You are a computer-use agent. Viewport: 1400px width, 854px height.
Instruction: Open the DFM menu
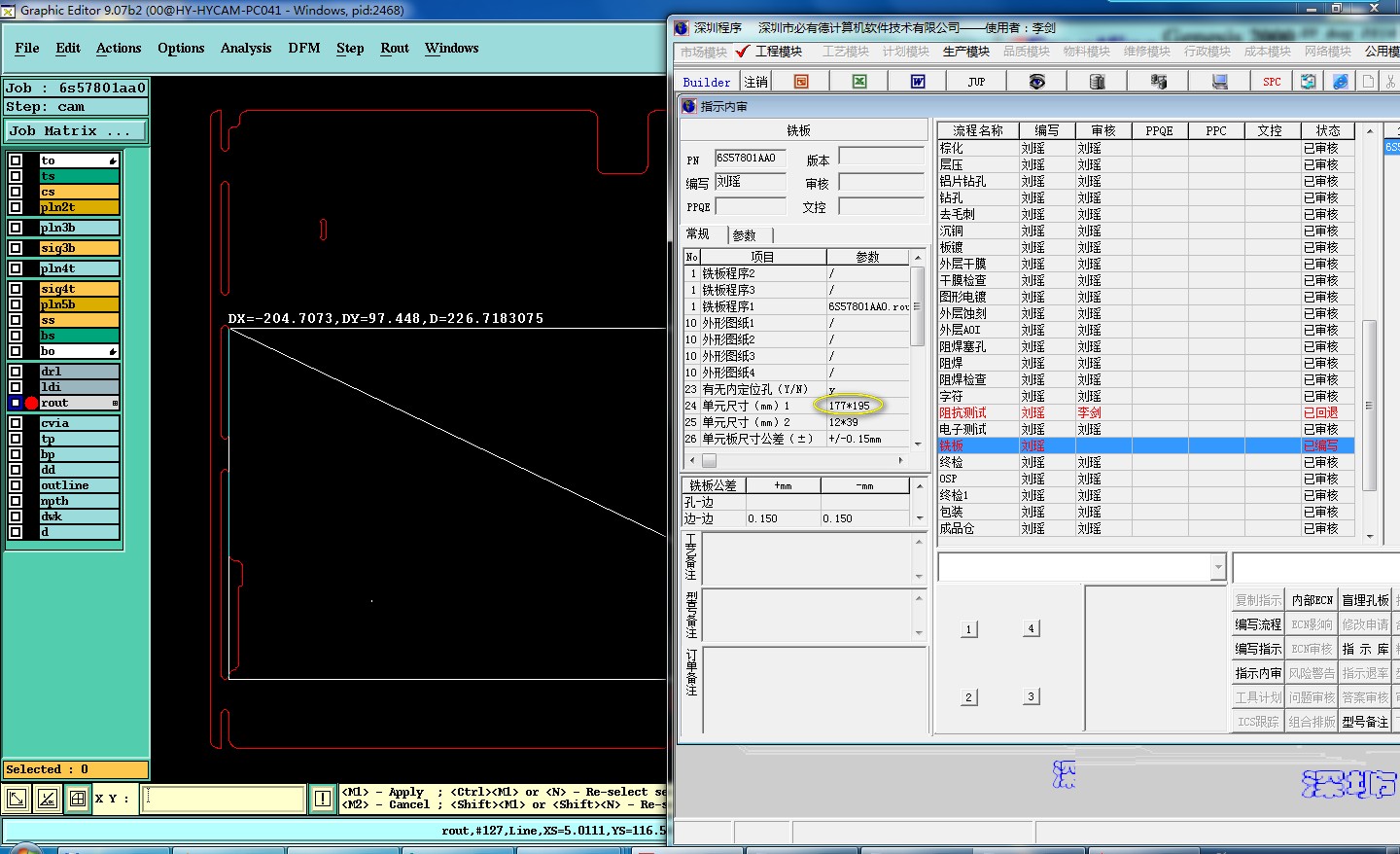tap(303, 48)
